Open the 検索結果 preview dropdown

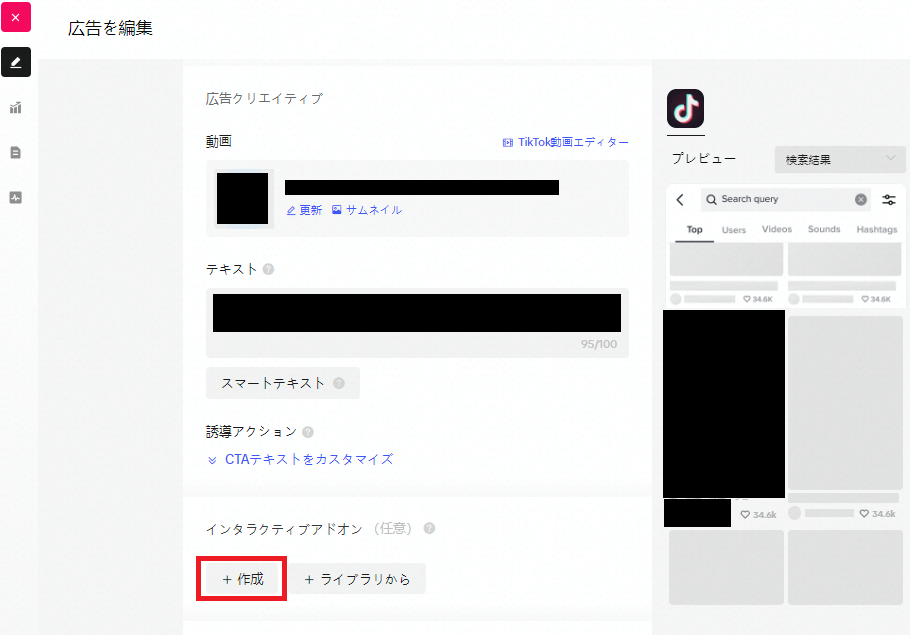coord(840,159)
